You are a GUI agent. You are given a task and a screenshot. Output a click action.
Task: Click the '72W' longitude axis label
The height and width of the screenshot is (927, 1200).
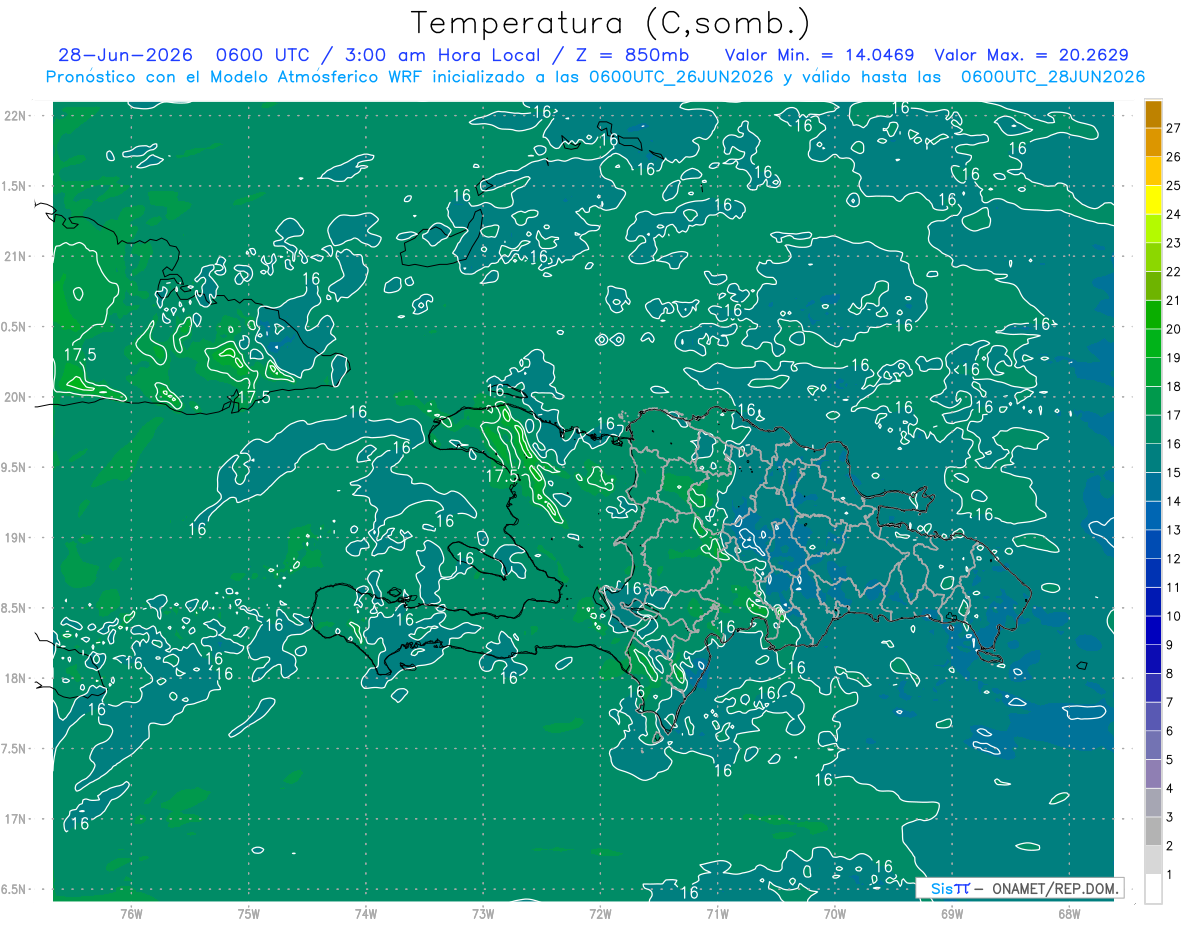pyautogui.click(x=600, y=913)
